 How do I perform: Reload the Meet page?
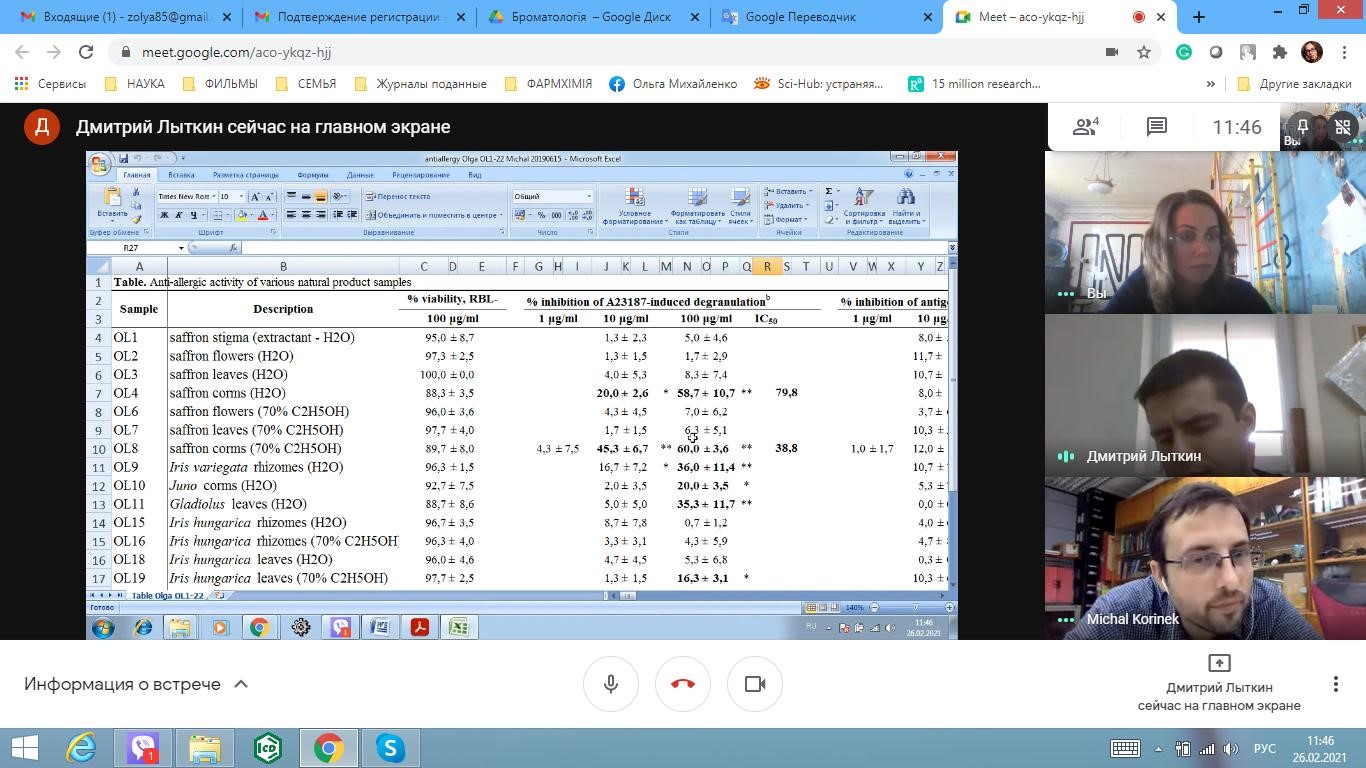coord(86,52)
